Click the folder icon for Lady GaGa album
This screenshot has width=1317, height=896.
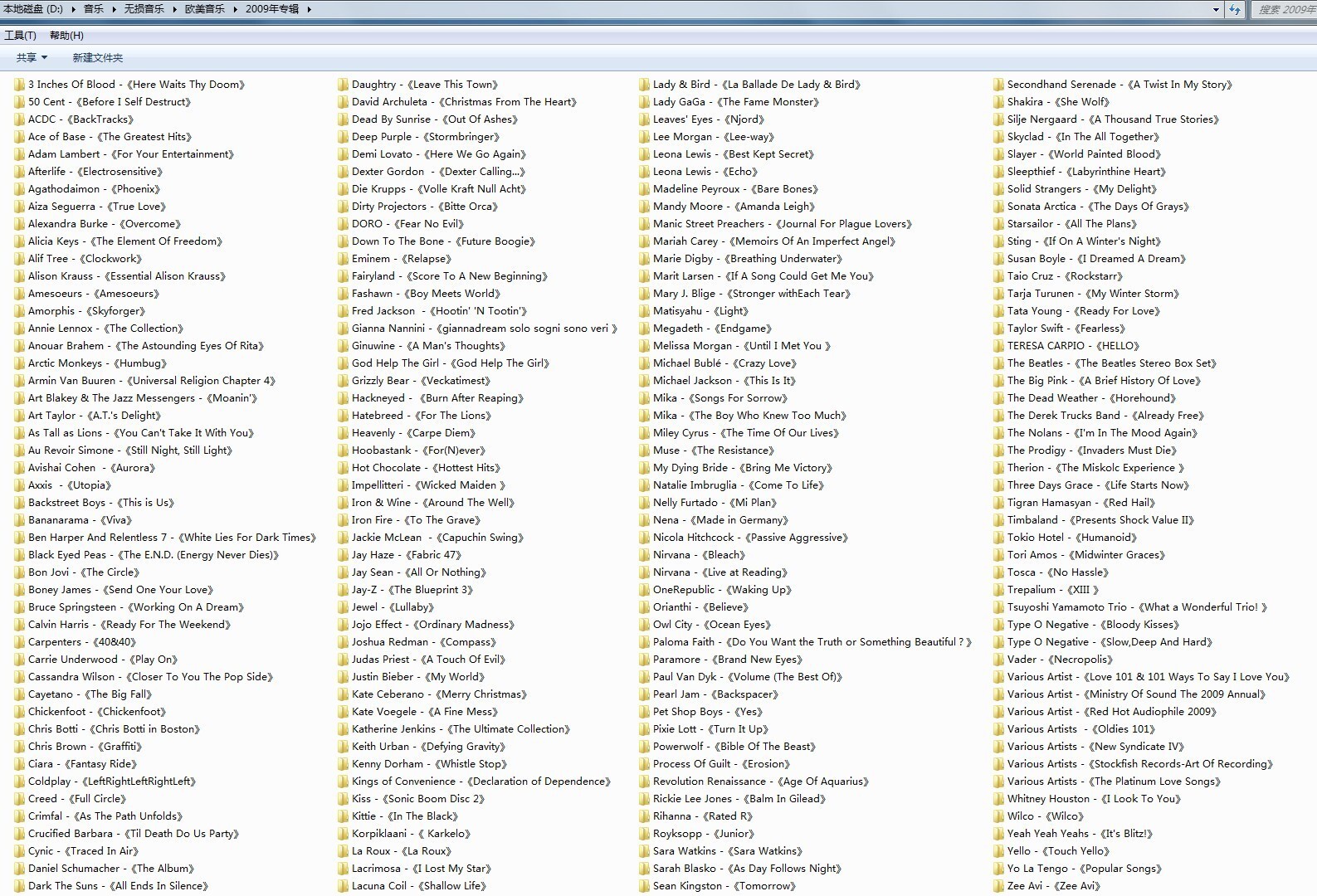pos(645,102)
